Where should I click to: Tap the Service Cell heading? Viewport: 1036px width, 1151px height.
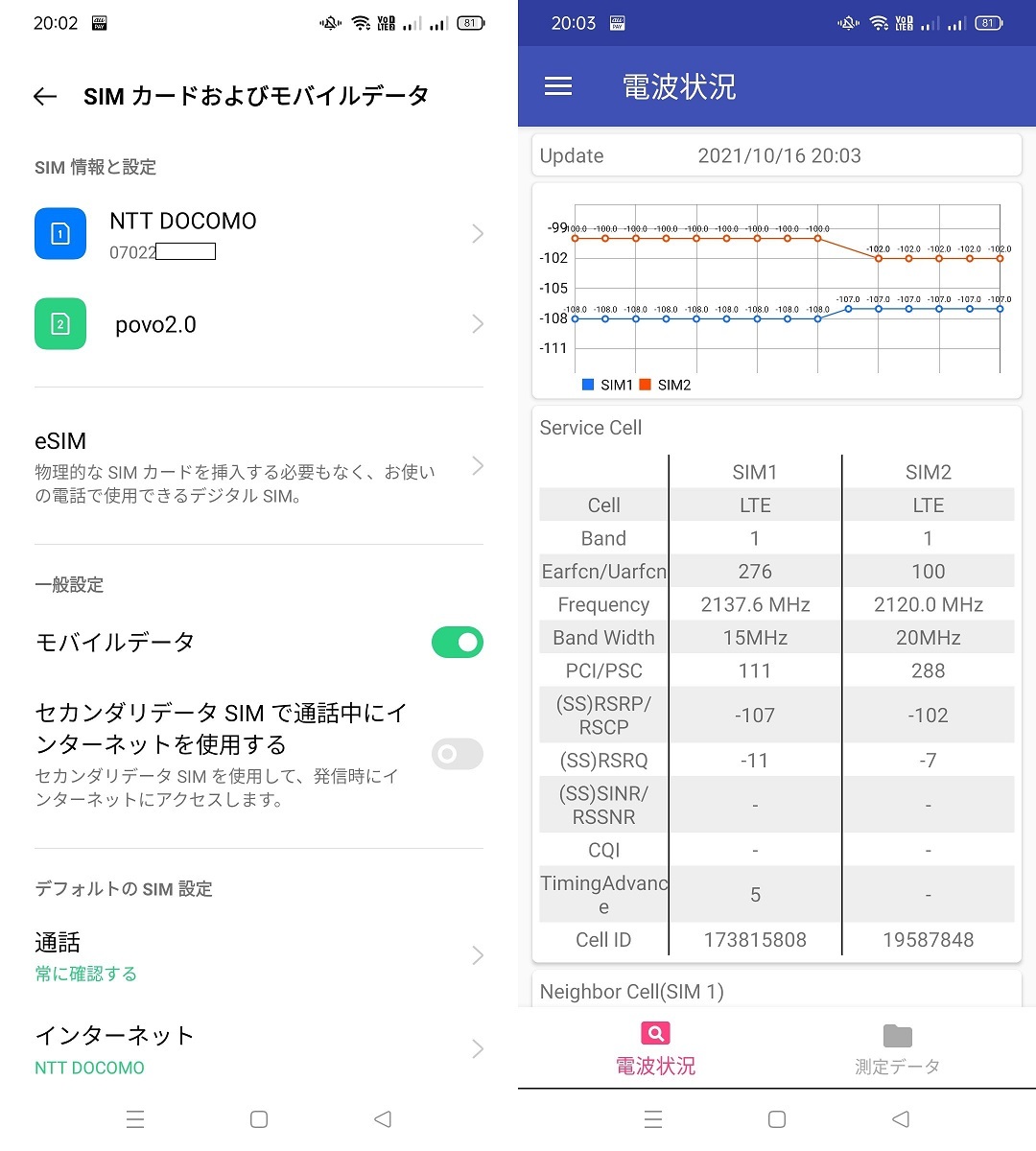tap(591, 428)
